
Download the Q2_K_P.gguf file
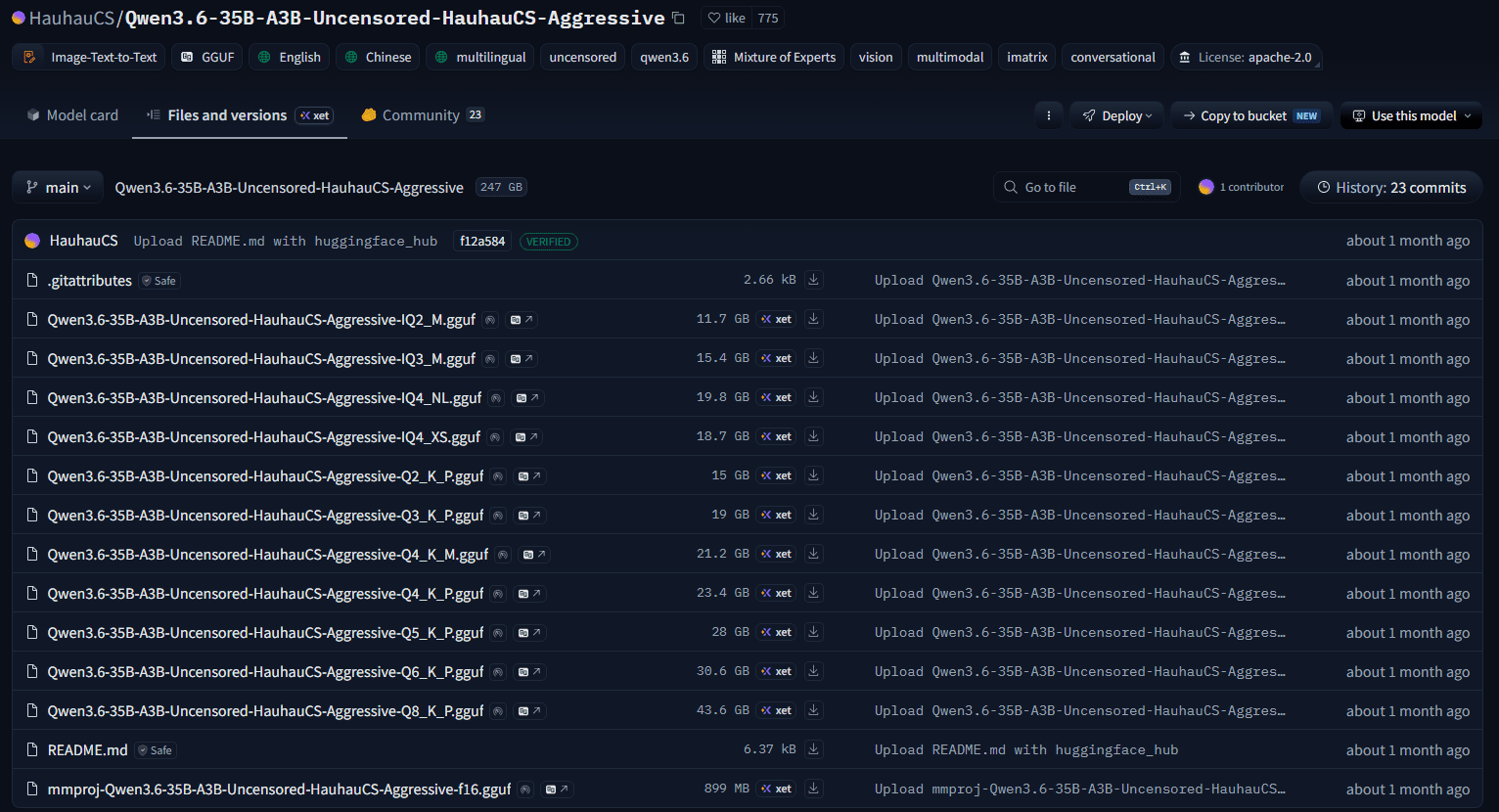[814, 475]
